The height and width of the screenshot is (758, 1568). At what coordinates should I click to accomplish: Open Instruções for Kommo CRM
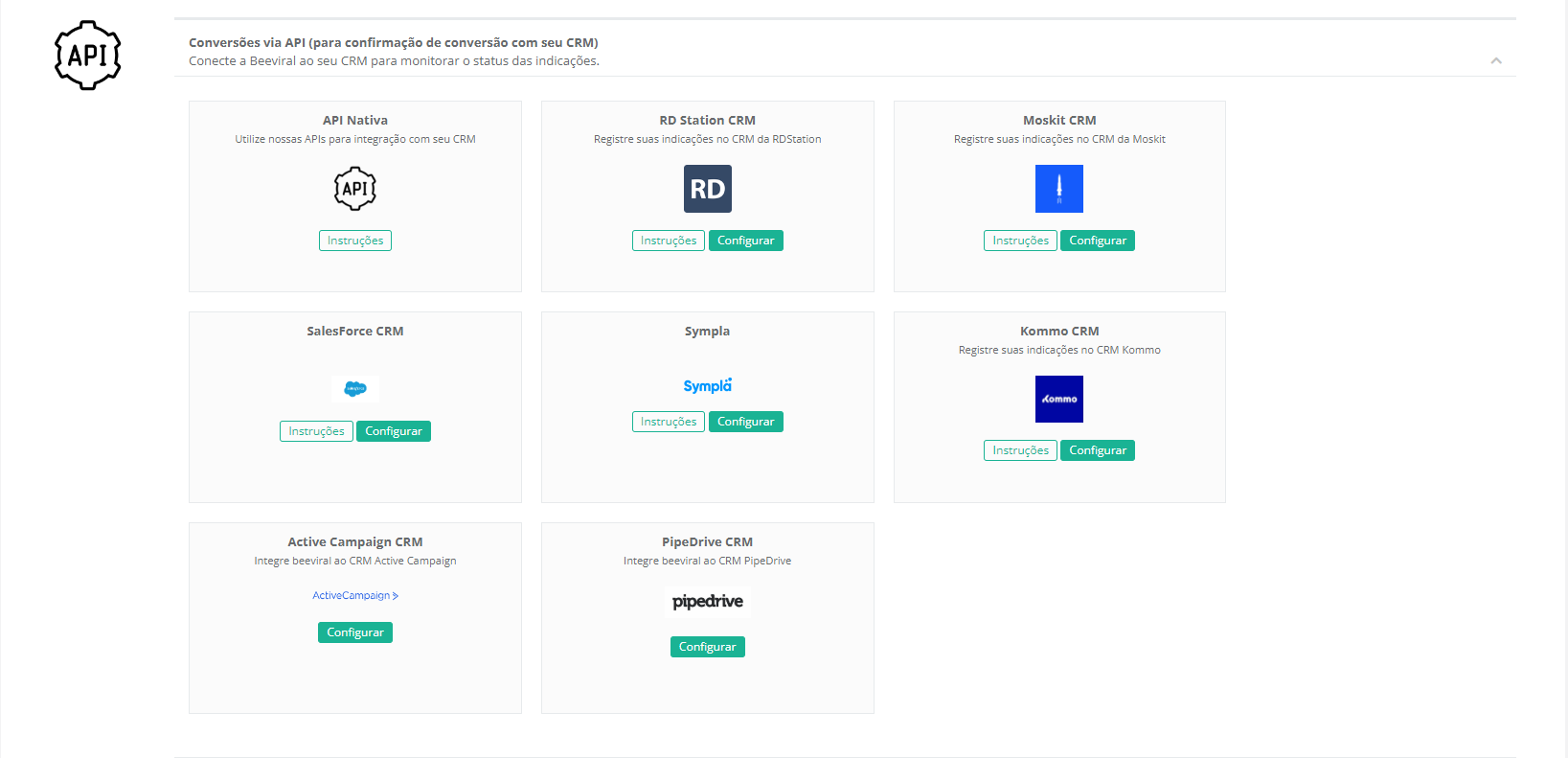1020,450
